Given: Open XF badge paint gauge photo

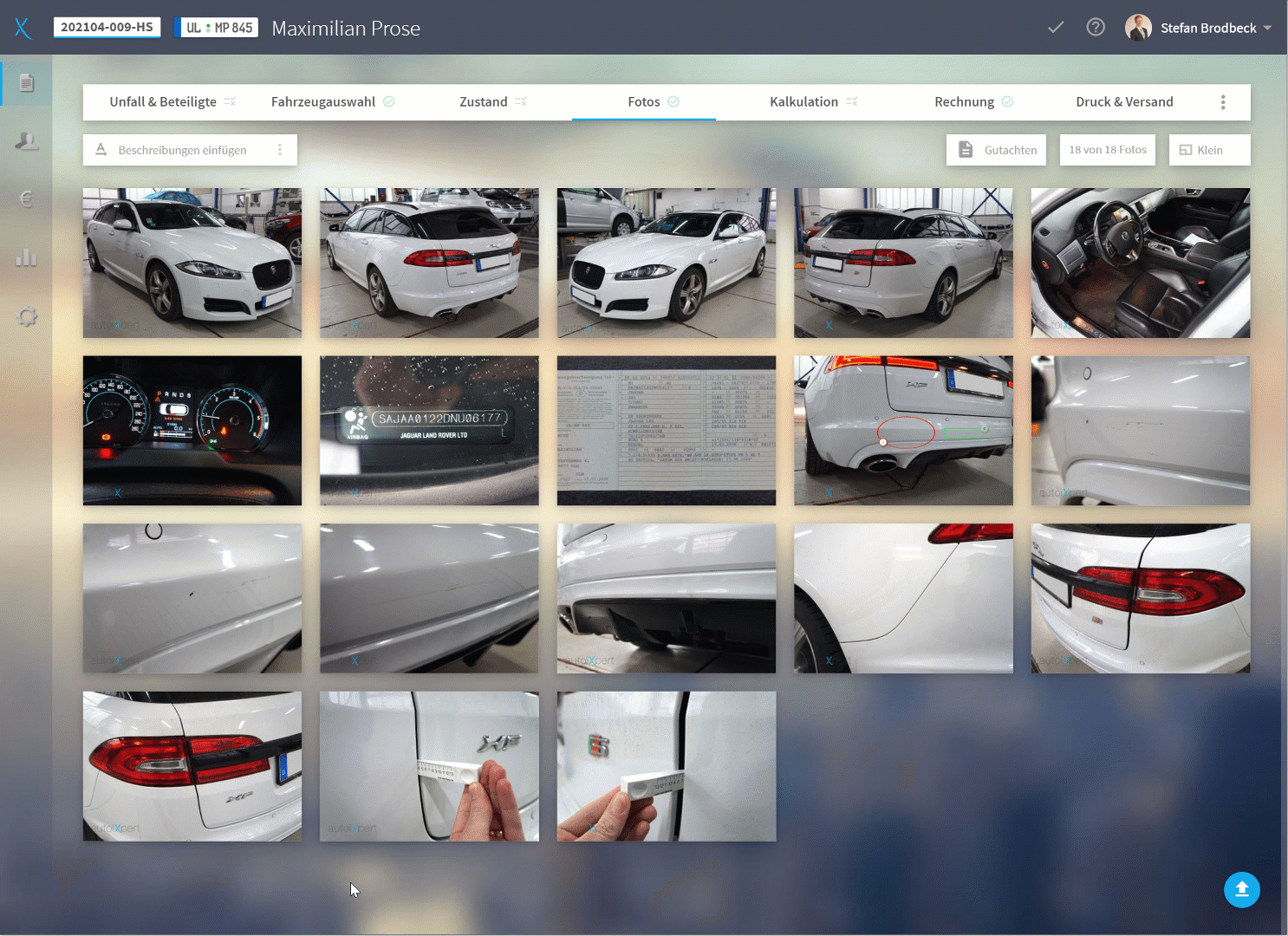Looking at the screenshot, I should [429, 766].
